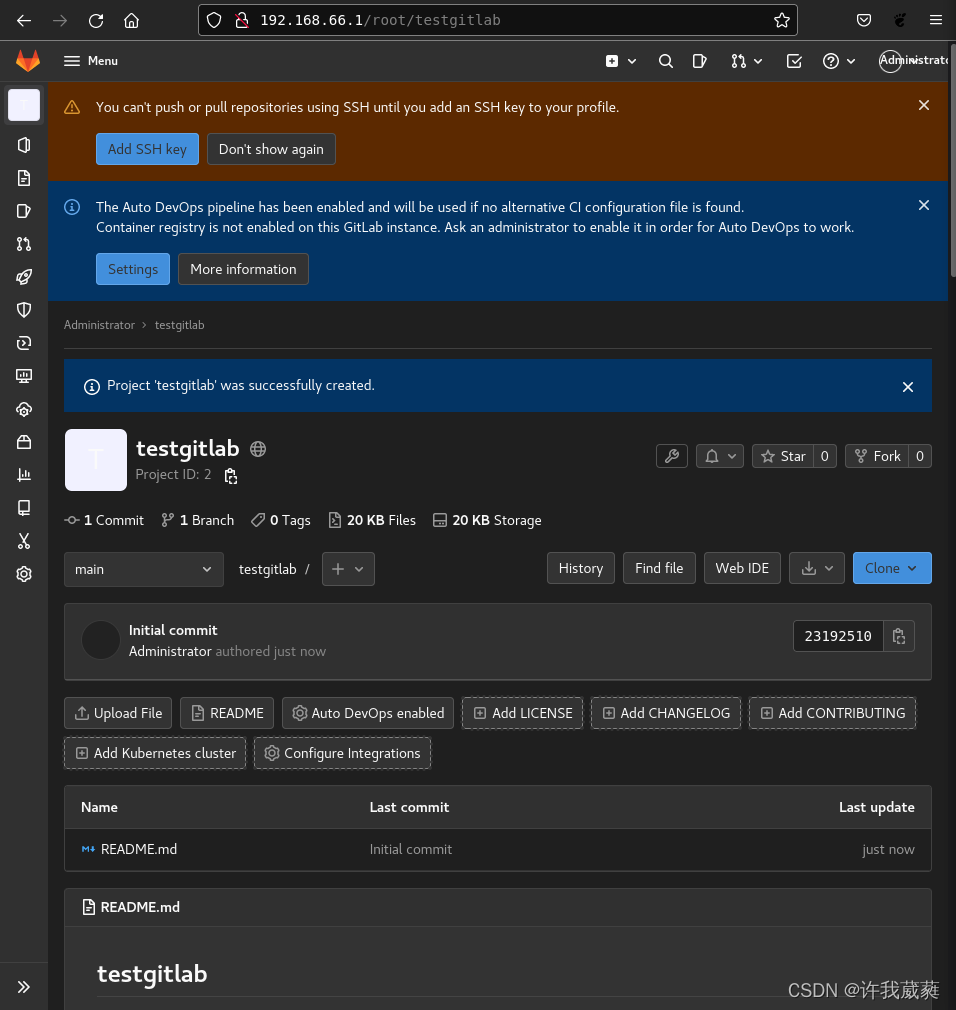
Task: Expand merge requests dropdown arrow in navbar
Action: 758,61
